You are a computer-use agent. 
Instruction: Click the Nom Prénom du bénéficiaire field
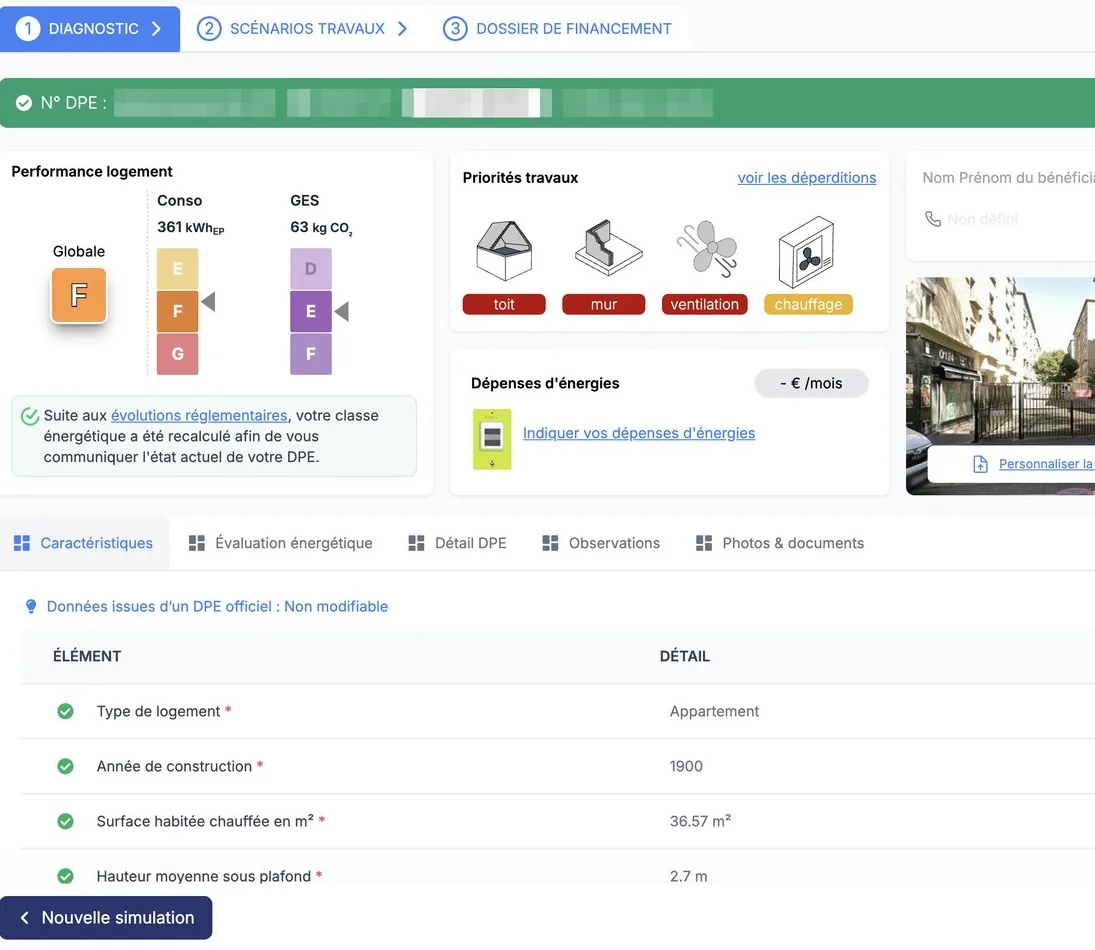[x=1008, y=178]
